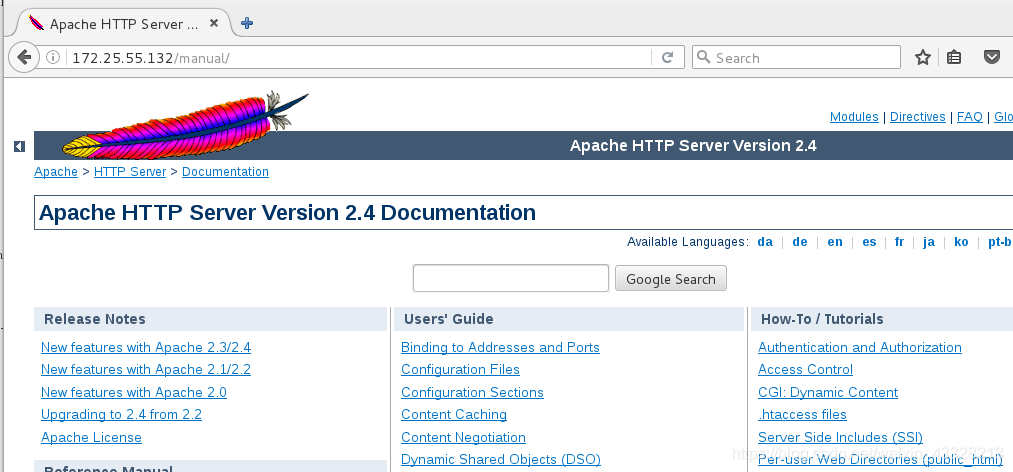Open the Modules link

[x=854, y=117]
